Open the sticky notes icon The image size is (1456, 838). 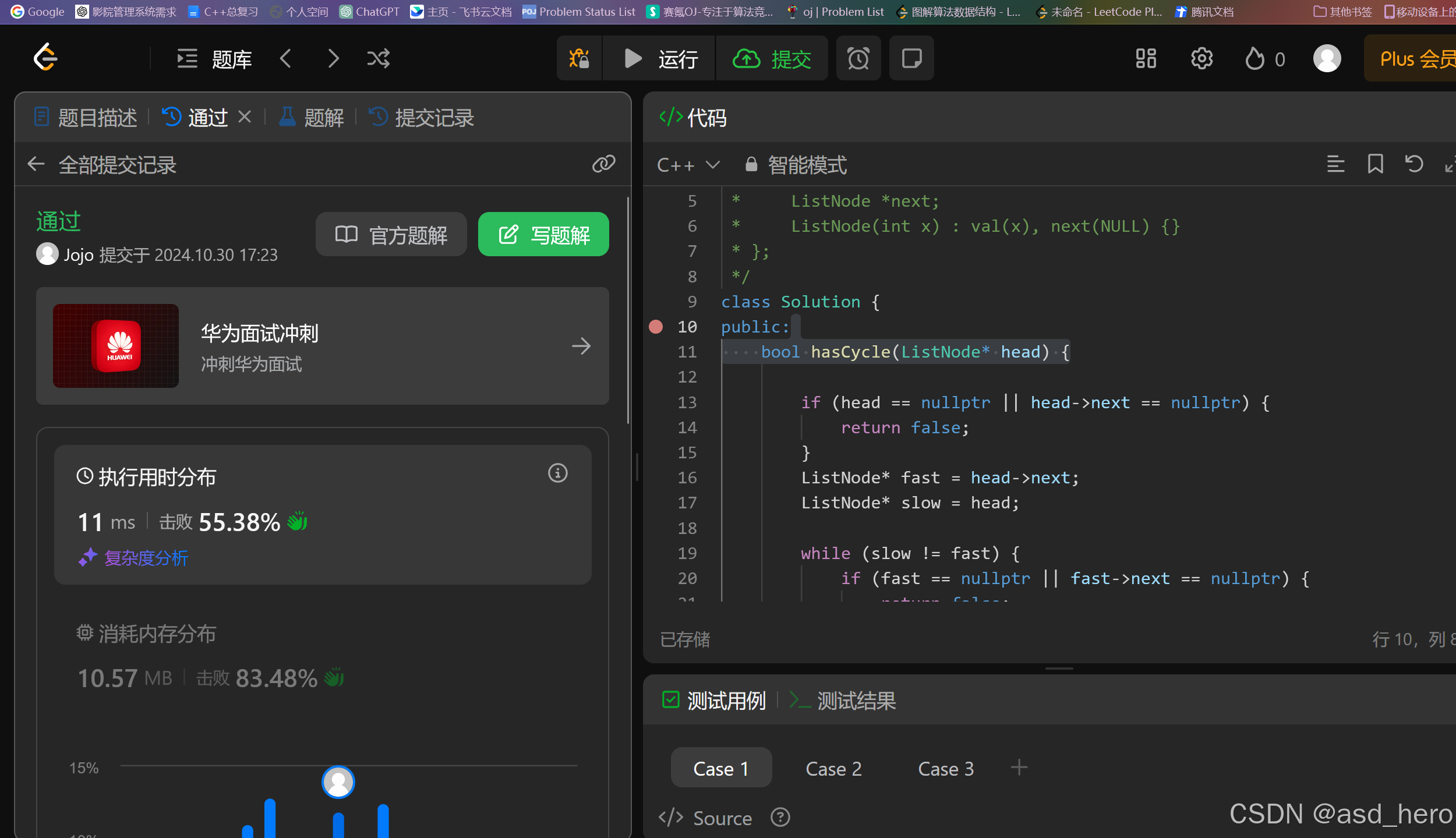coord(911,59)
